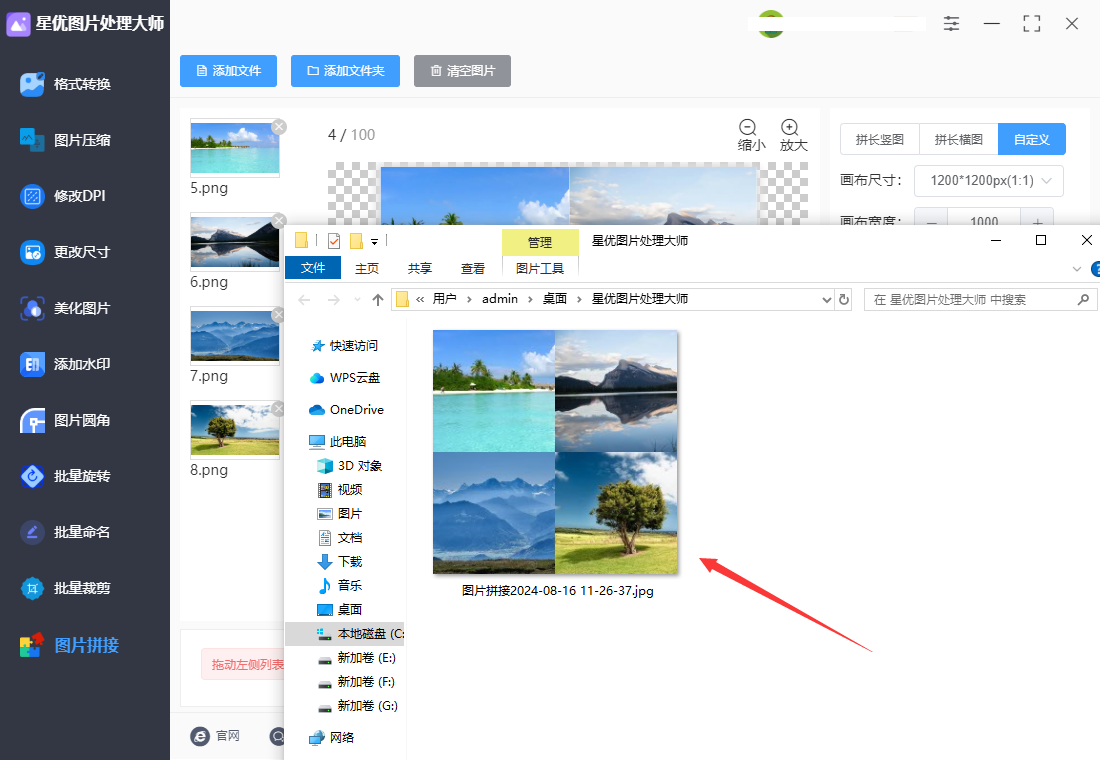The width and height of the screenshot is (1100, 760).
Task: Open 批量裁剪 batch crop tool
Action: pyautogui.click(x=65, y=588)
